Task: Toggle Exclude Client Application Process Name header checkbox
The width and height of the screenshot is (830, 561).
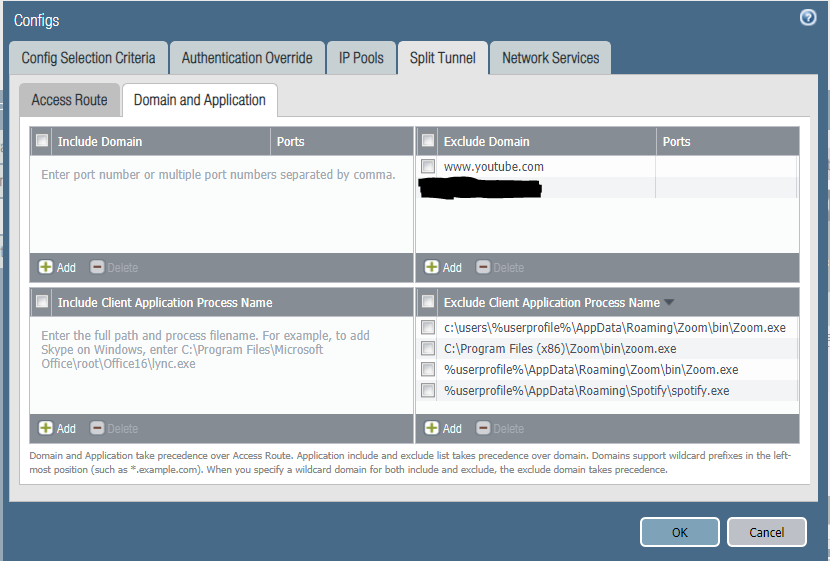Action: pos(428,302)
